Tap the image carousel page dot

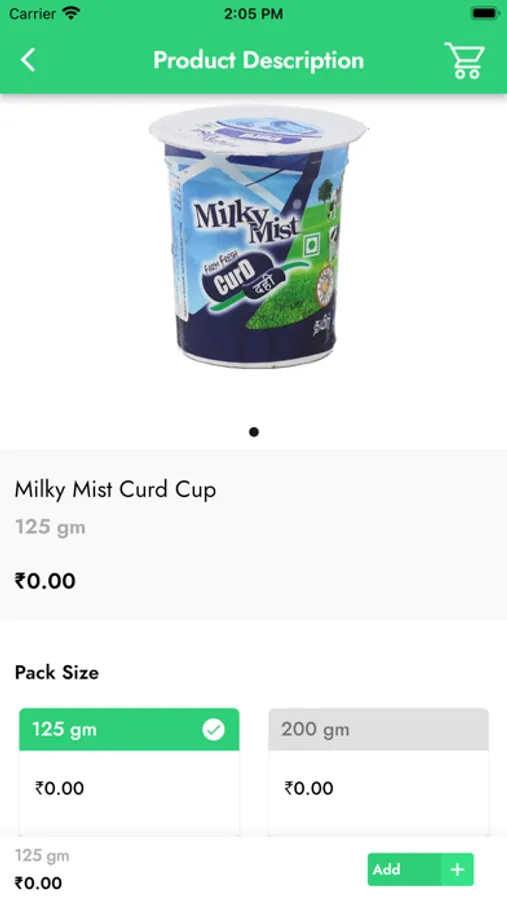[254, 432]
